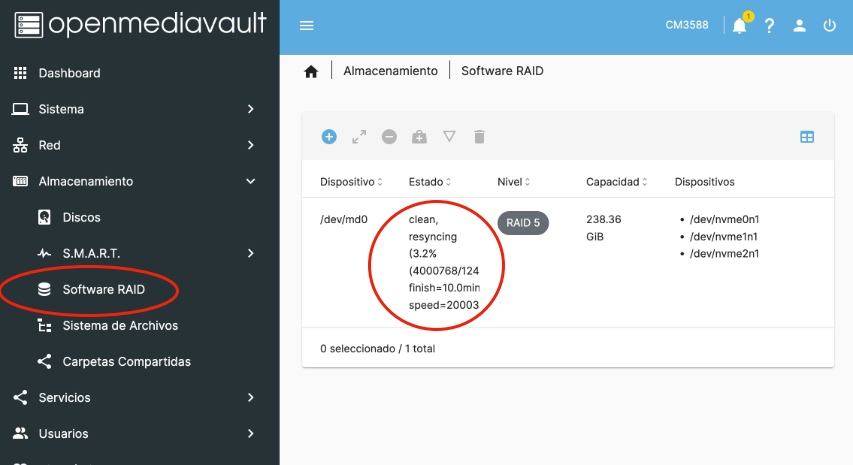This screenshot has height=465, width=853.
Task: Click the Almacenamiento storage icon
Action: pyautogui.click(x=20, y=181)
